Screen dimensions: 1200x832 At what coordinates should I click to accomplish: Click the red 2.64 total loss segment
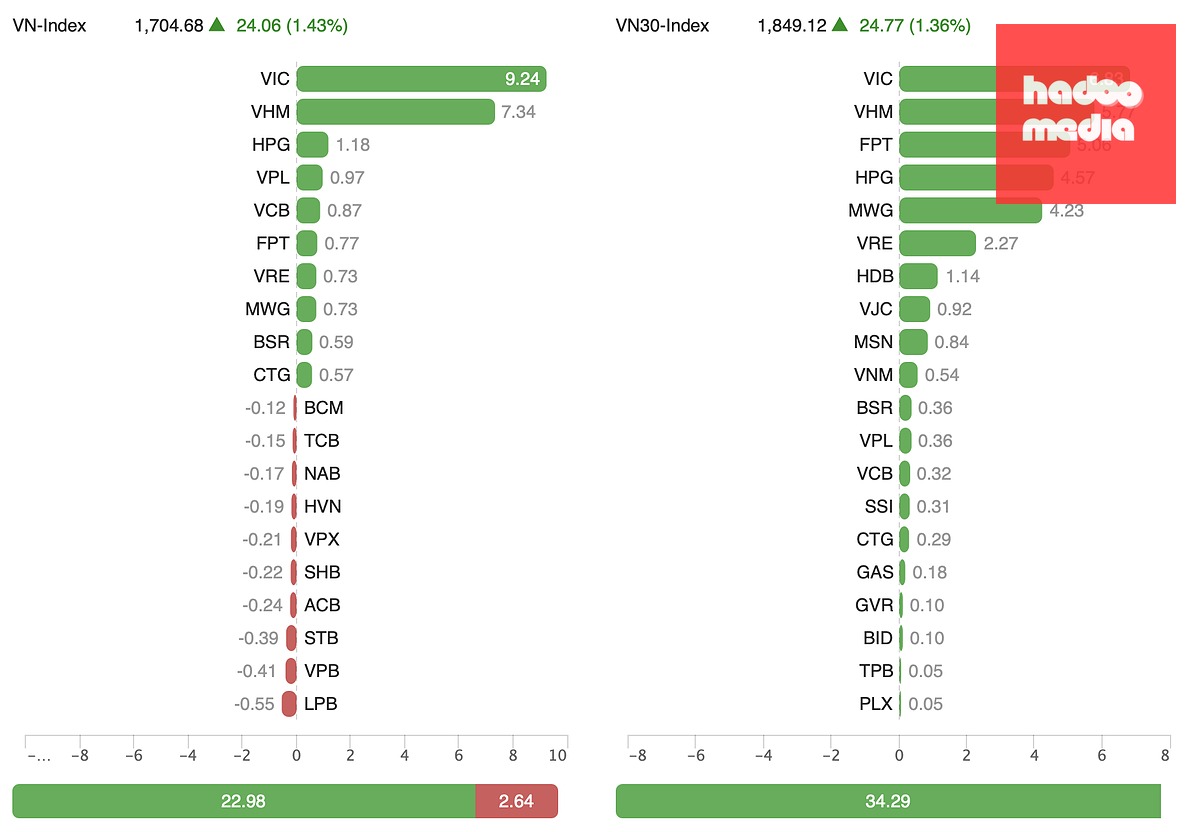tap(516, 801)
